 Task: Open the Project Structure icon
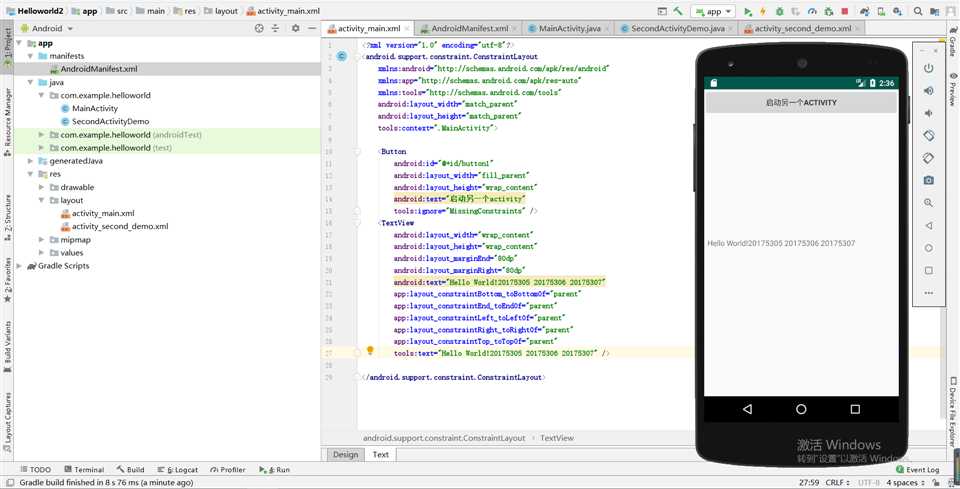935,11
